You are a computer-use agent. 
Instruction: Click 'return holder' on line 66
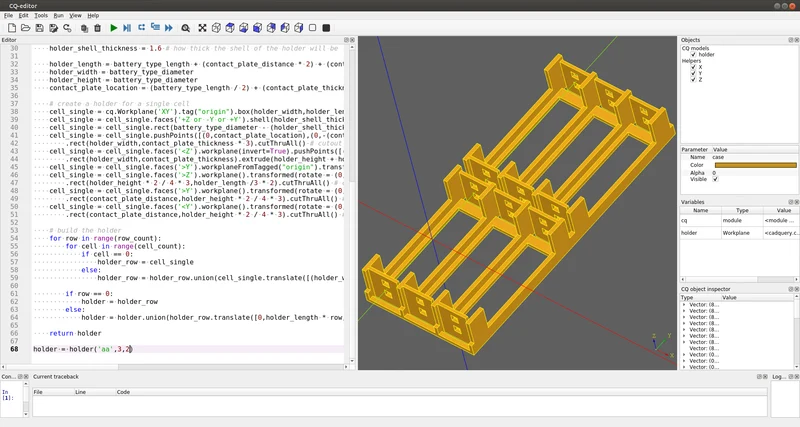75,333
